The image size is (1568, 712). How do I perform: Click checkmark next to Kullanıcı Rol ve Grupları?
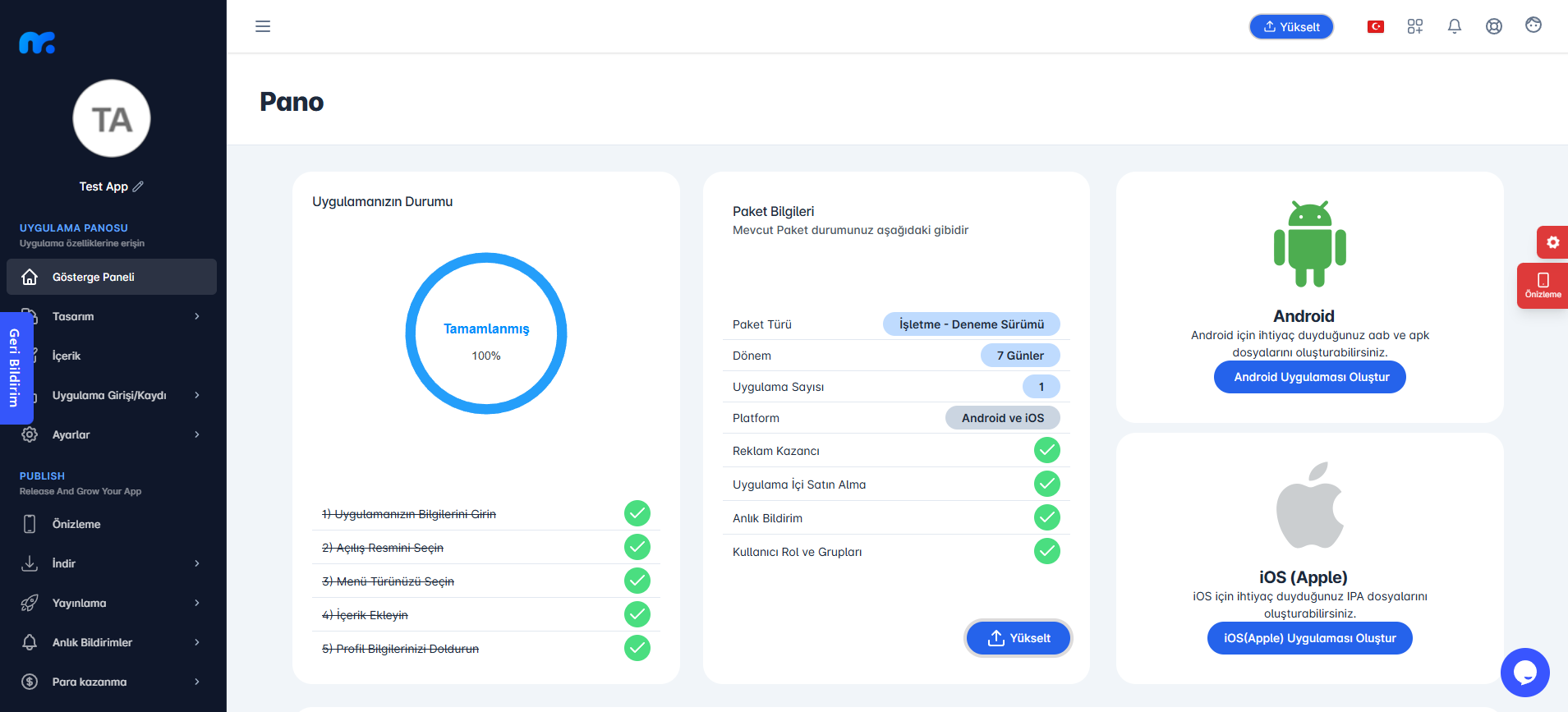point(1047,551)
